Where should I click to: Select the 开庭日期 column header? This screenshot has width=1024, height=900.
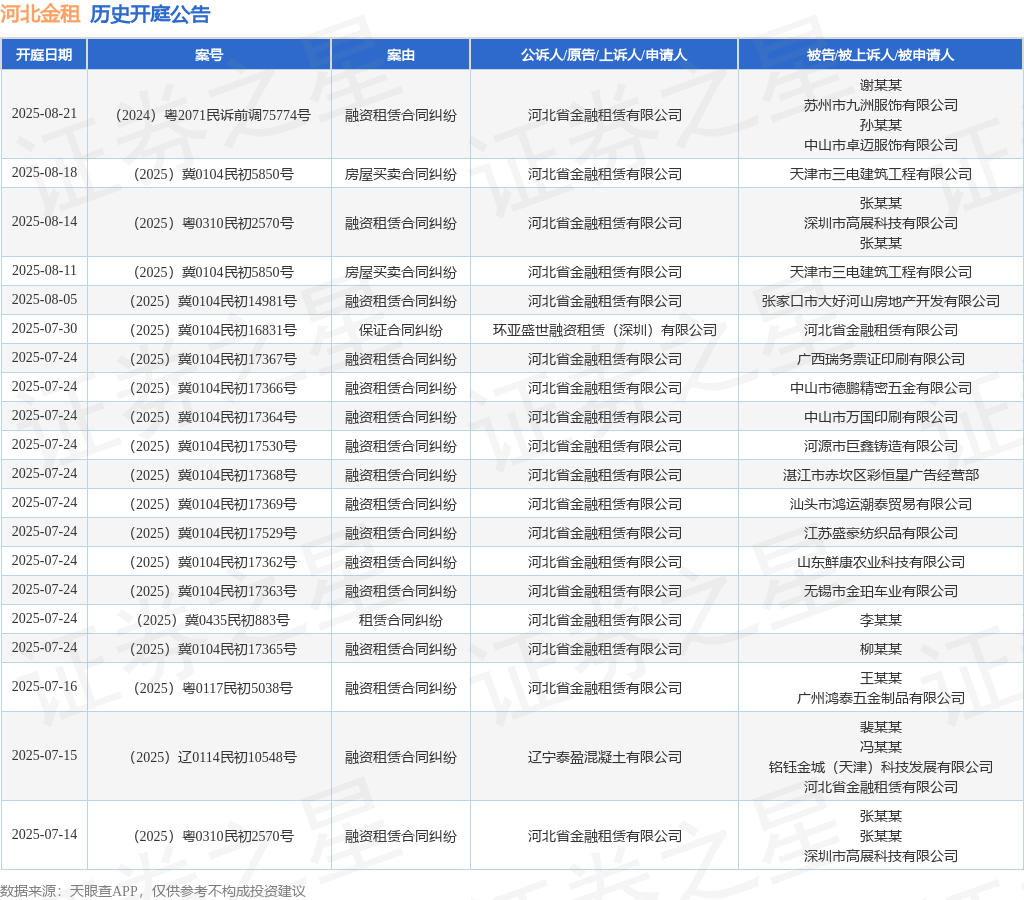[x=44, y=55]
